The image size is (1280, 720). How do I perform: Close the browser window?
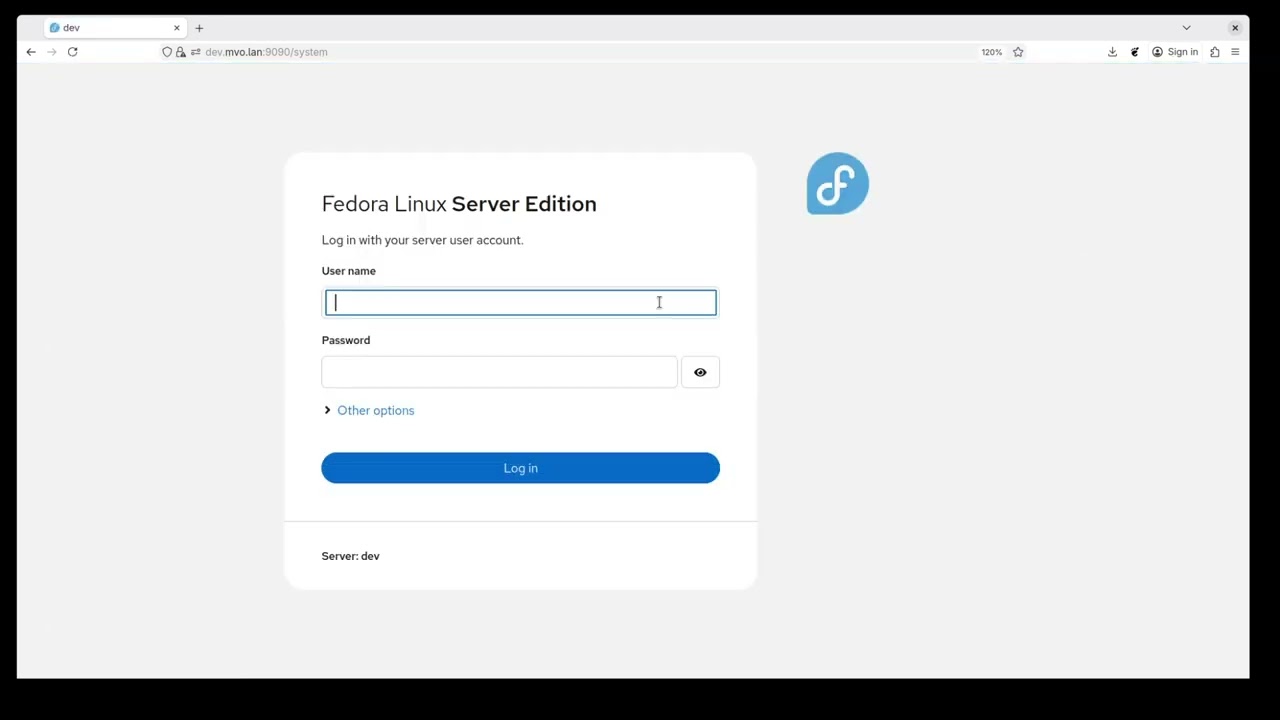(1235, 28)
